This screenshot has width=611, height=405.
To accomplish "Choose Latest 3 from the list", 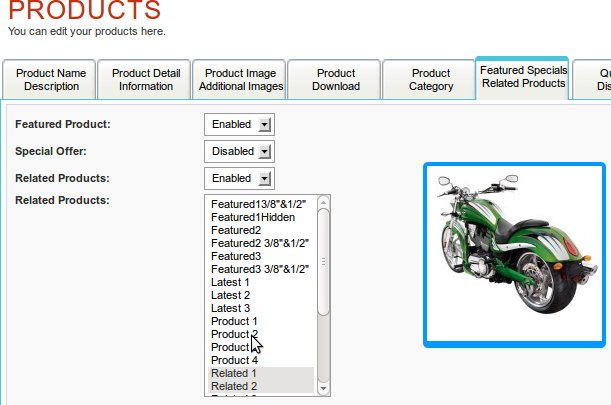I will pos(230,308).
